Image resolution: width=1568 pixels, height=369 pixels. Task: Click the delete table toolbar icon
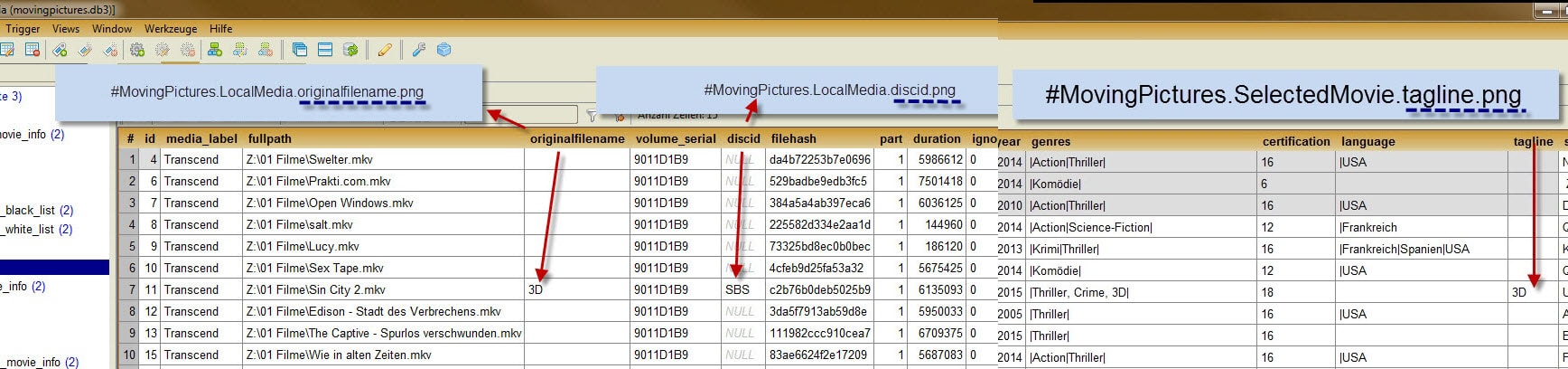tap(33, 50)
